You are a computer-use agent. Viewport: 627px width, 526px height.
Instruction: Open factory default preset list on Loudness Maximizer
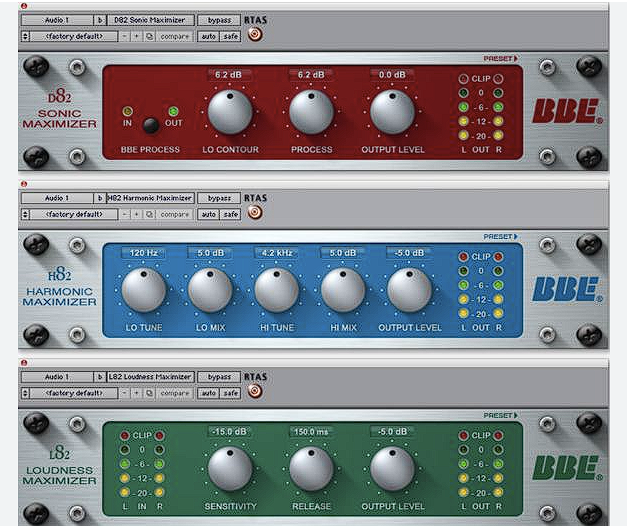click(x=74, y=393)
